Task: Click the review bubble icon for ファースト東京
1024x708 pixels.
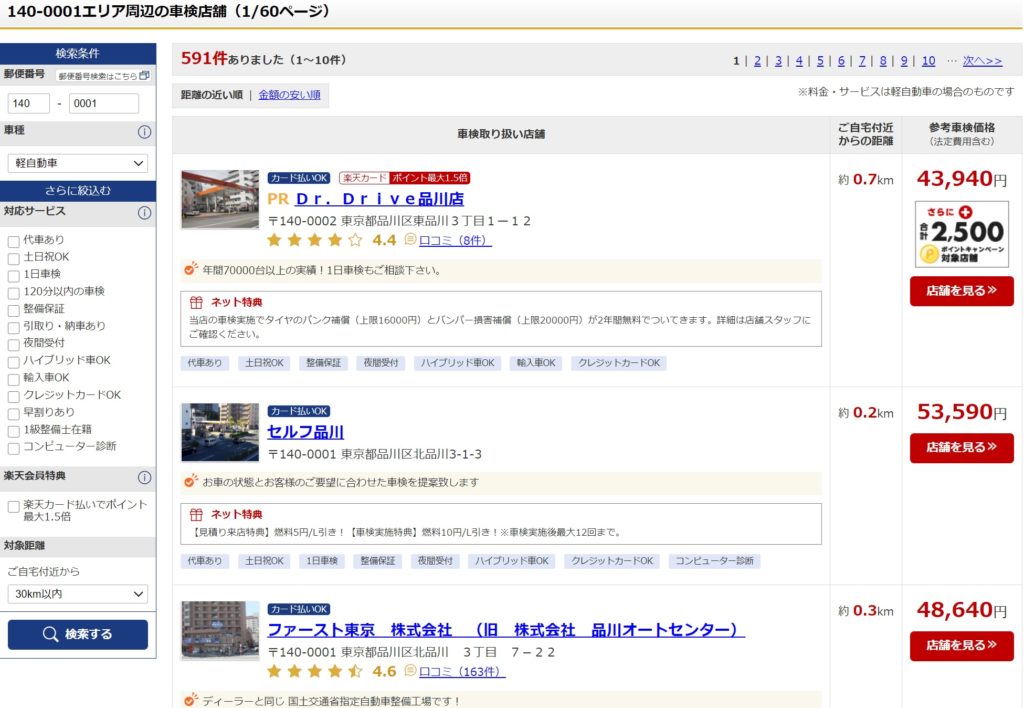Action: [410, 670]
